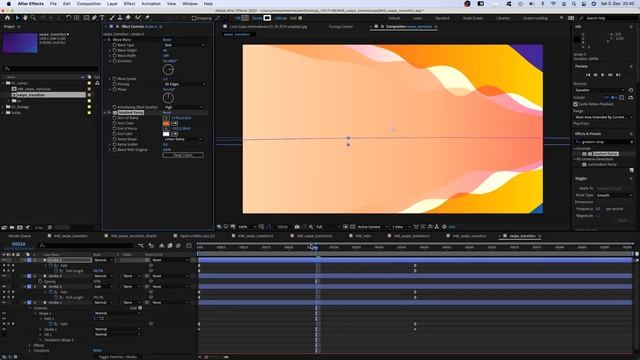This screenshot has height=360, width=640.
Task: Open the Active Camera view dropdown
Action: (371, 227)
